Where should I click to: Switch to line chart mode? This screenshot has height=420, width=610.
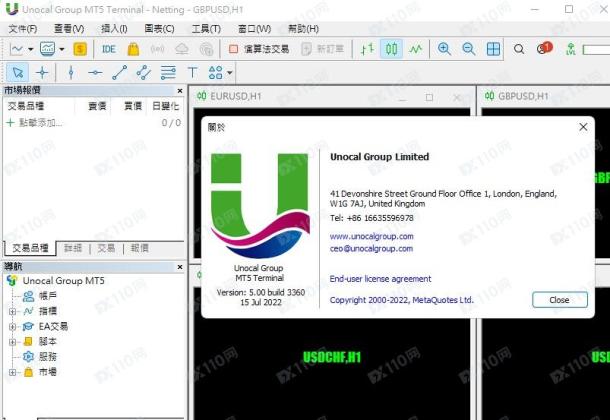(415, 49)
